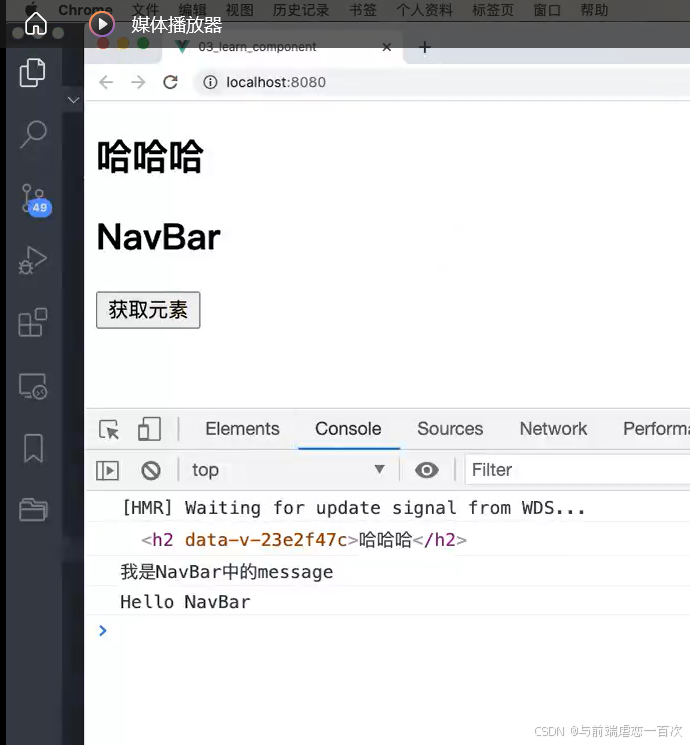This screenshot has width=690, height=745.
Task: Open the 个人资料 menu
Action: (424, 10)
